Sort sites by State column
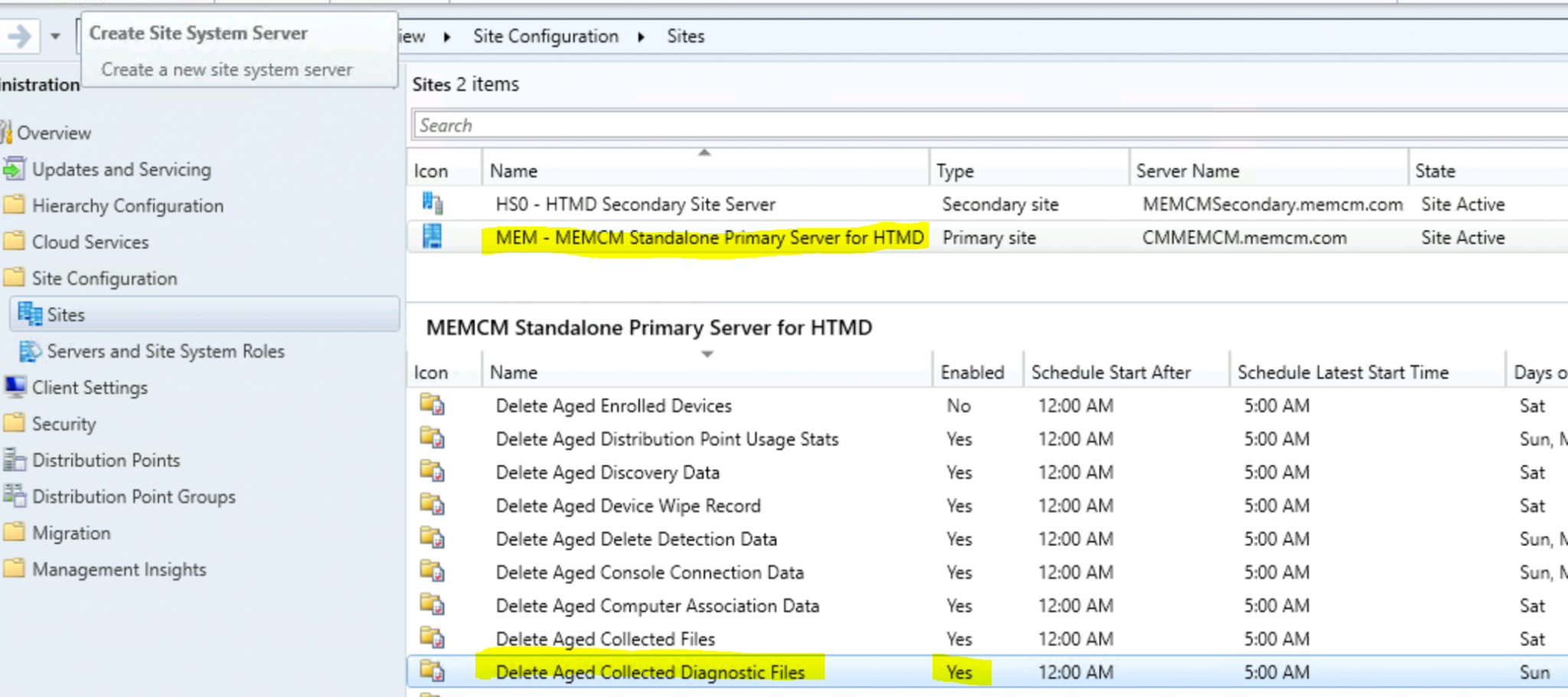The width and height of the screenshot is (1568, 697). point(1488,170)
